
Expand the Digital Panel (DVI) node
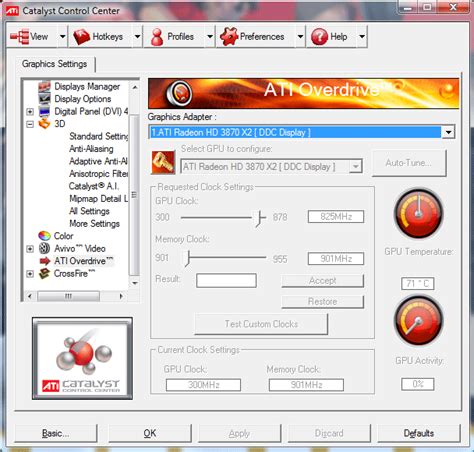coord(30,112)
